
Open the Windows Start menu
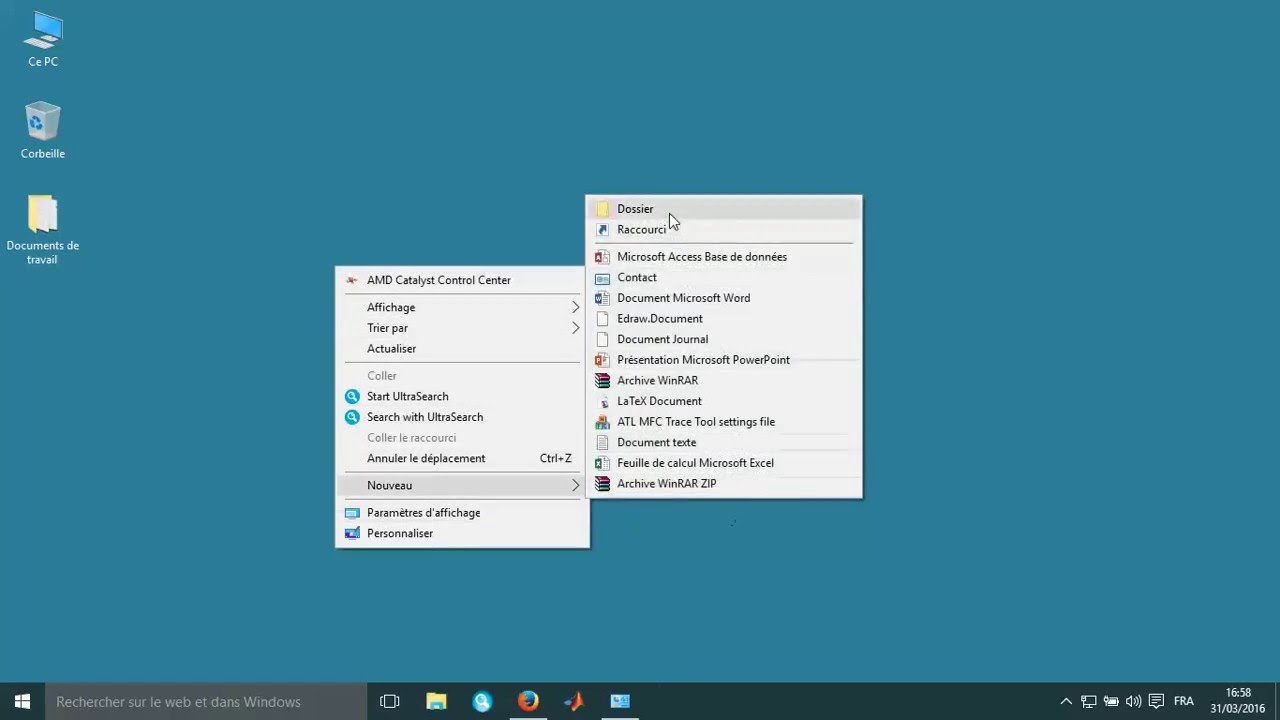[22, 701]
